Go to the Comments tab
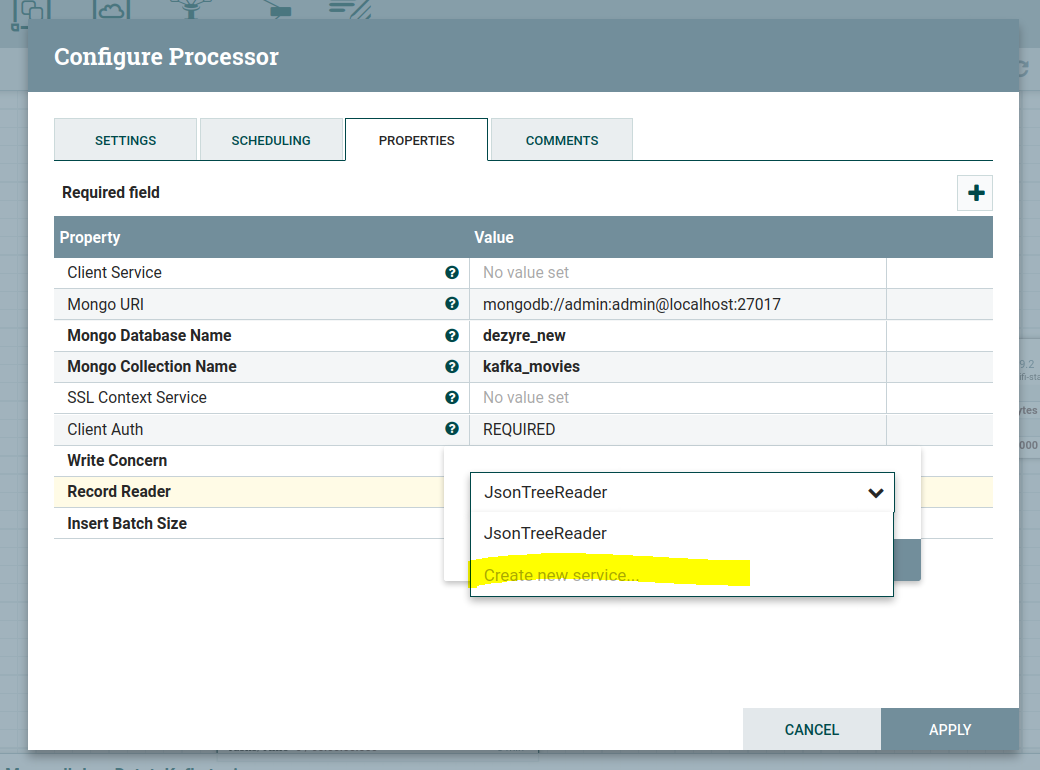 point(562,141)
